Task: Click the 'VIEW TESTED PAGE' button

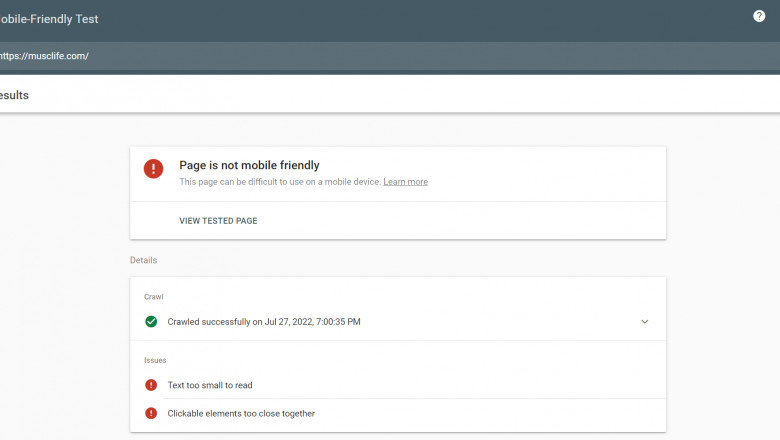Action: click(x=218, y=221)
